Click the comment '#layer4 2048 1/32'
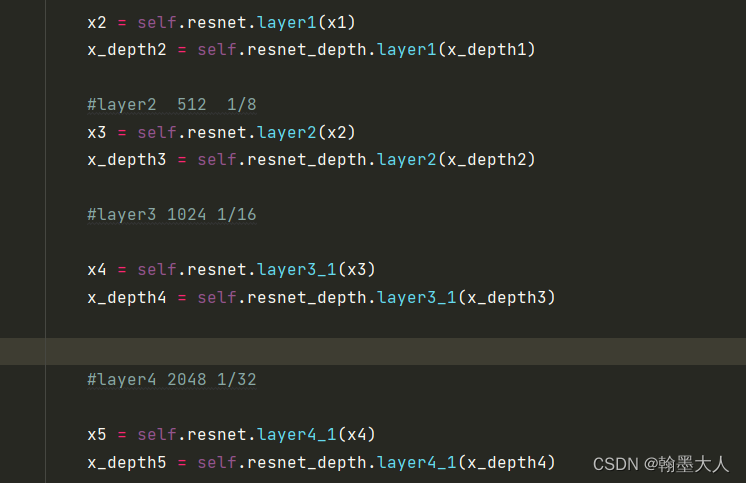Viewport: 746px width, 483px height. coord(172,380)
